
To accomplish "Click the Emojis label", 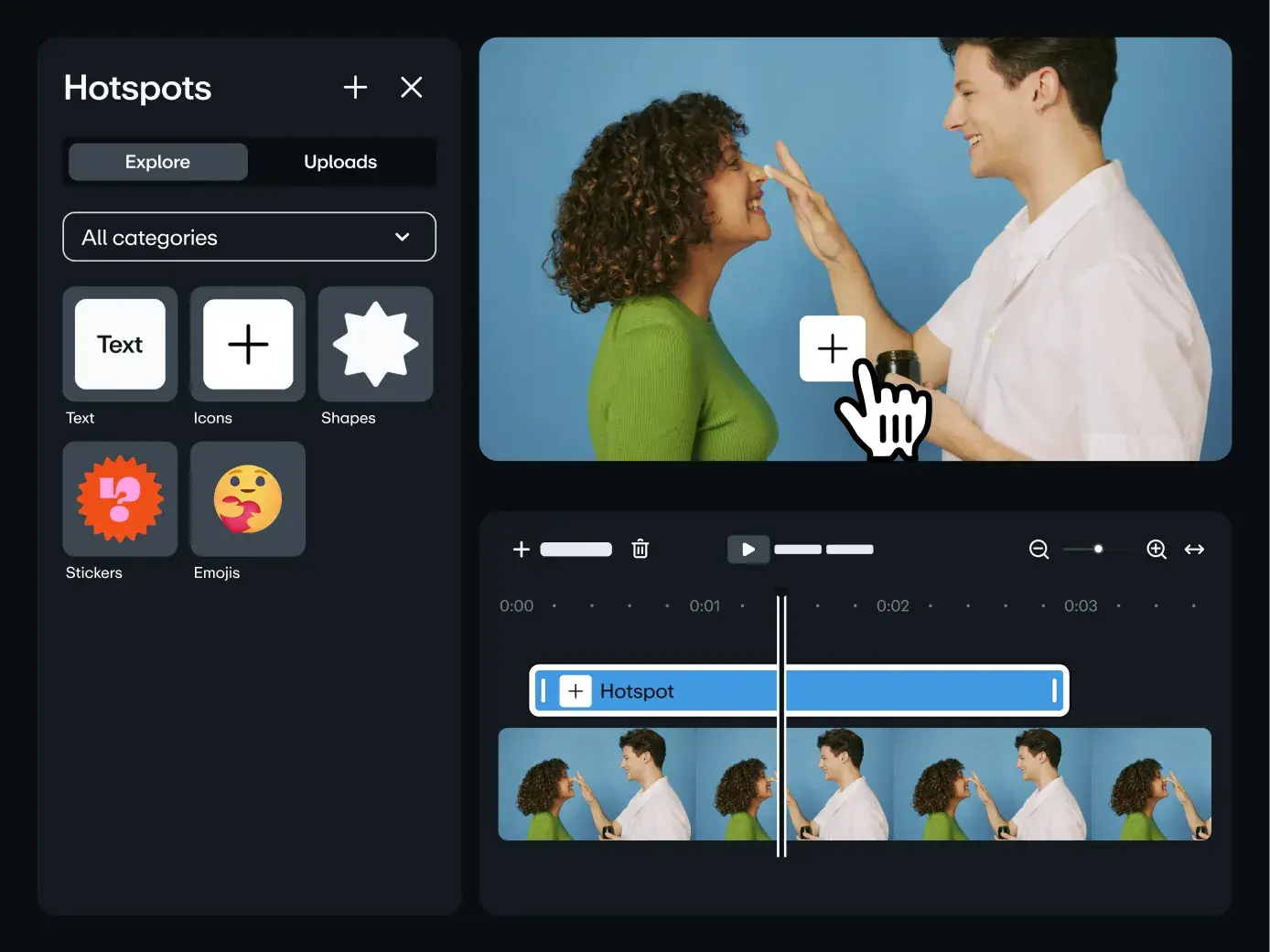I will (217, 572).
